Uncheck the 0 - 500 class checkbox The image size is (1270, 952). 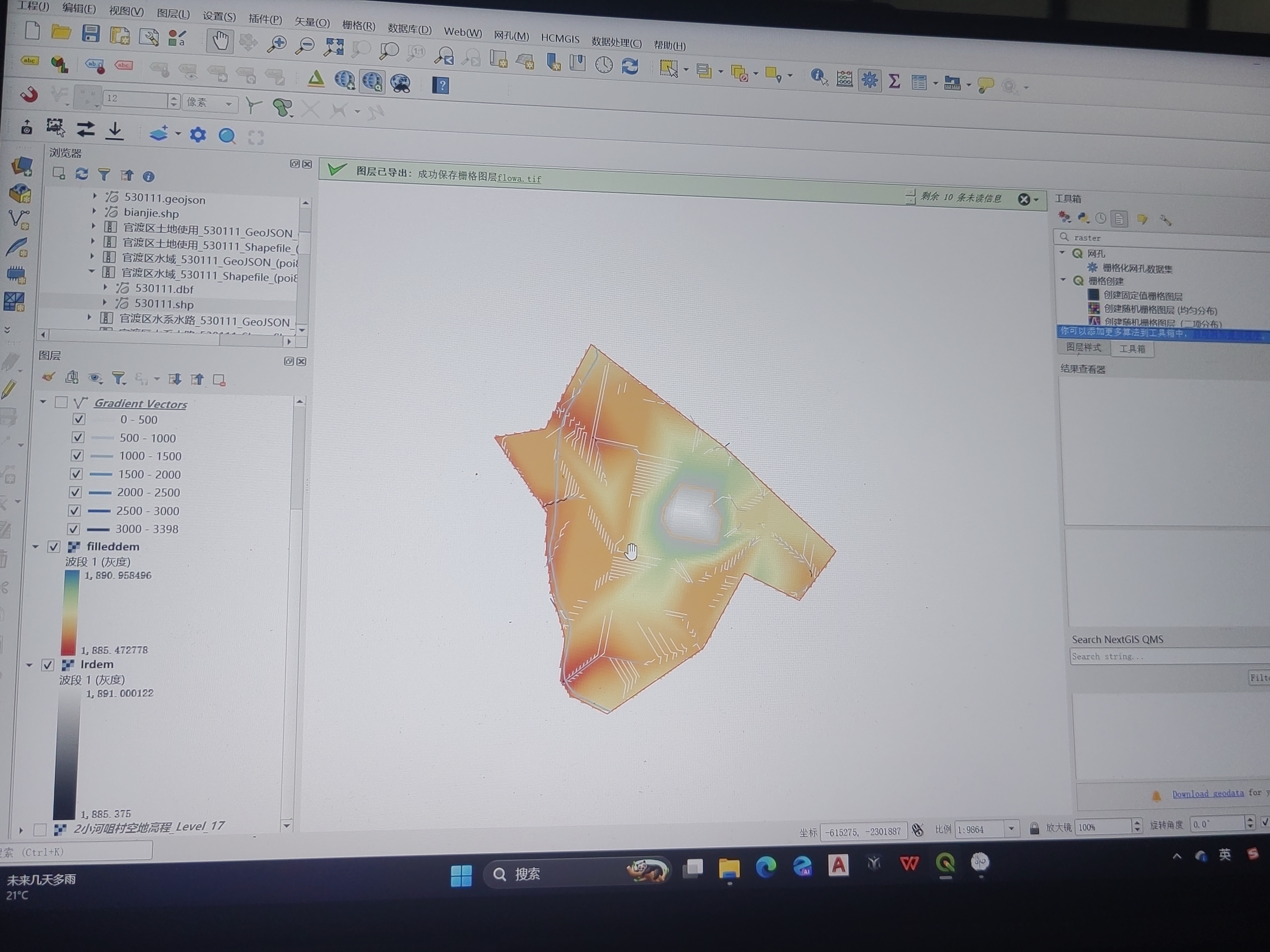click(79, 419)
